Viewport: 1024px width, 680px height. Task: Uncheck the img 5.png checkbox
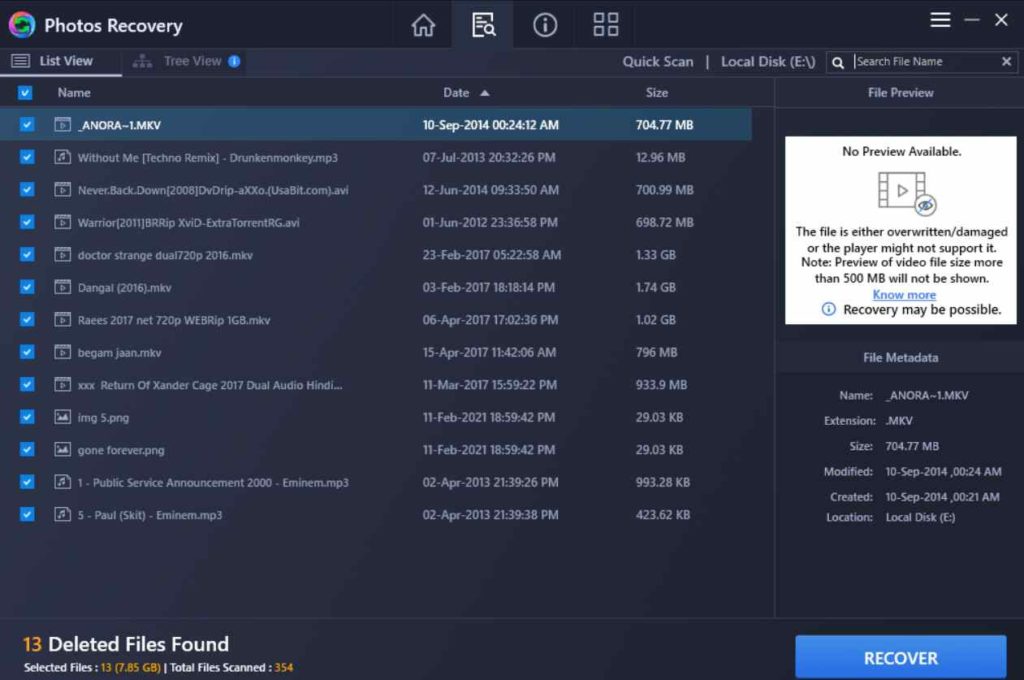pos(27,417)
